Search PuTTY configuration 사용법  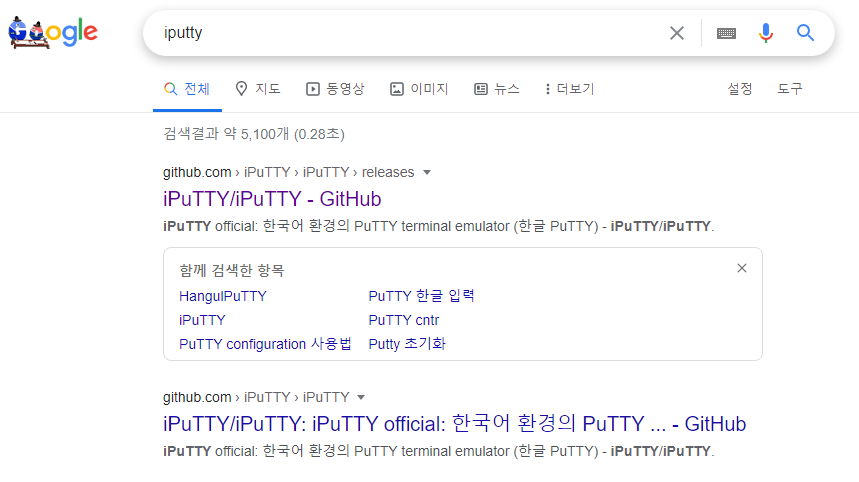point(265,344)
